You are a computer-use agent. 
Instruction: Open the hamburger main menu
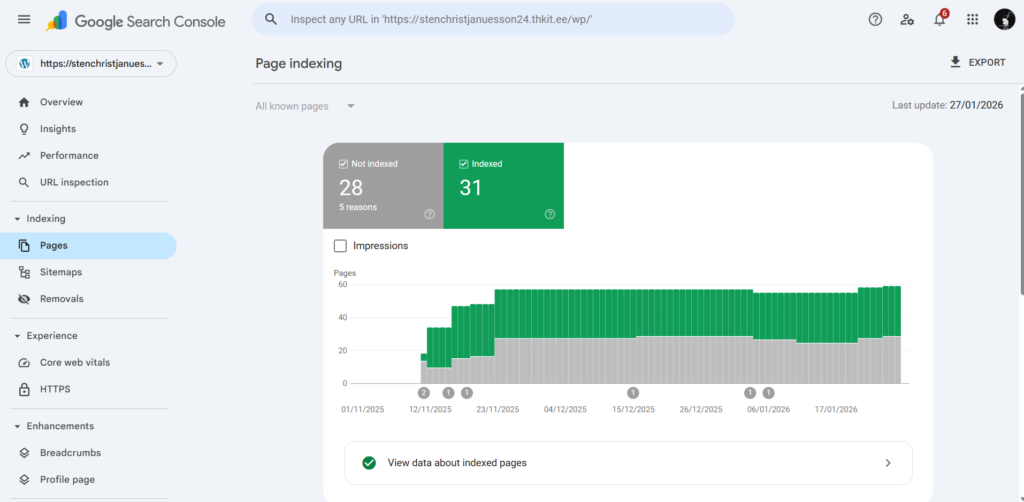(x=24, y=20)
